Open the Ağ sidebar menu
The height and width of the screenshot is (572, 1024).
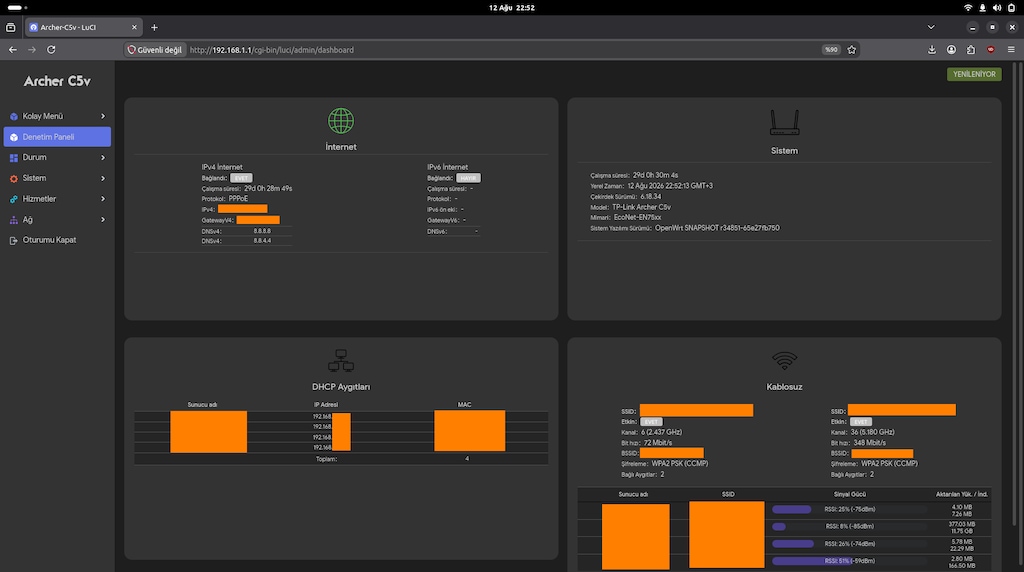pyautogui.click(x=57, y=220)
